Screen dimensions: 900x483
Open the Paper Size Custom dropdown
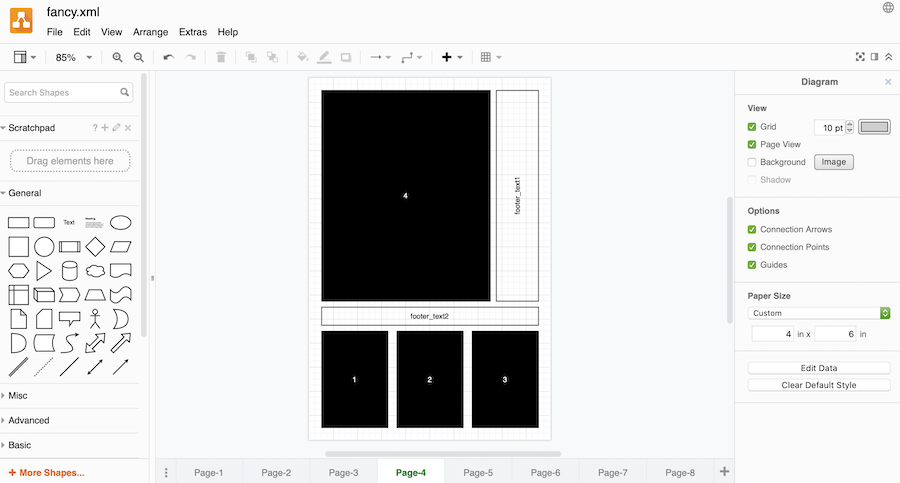click(819, 313)
